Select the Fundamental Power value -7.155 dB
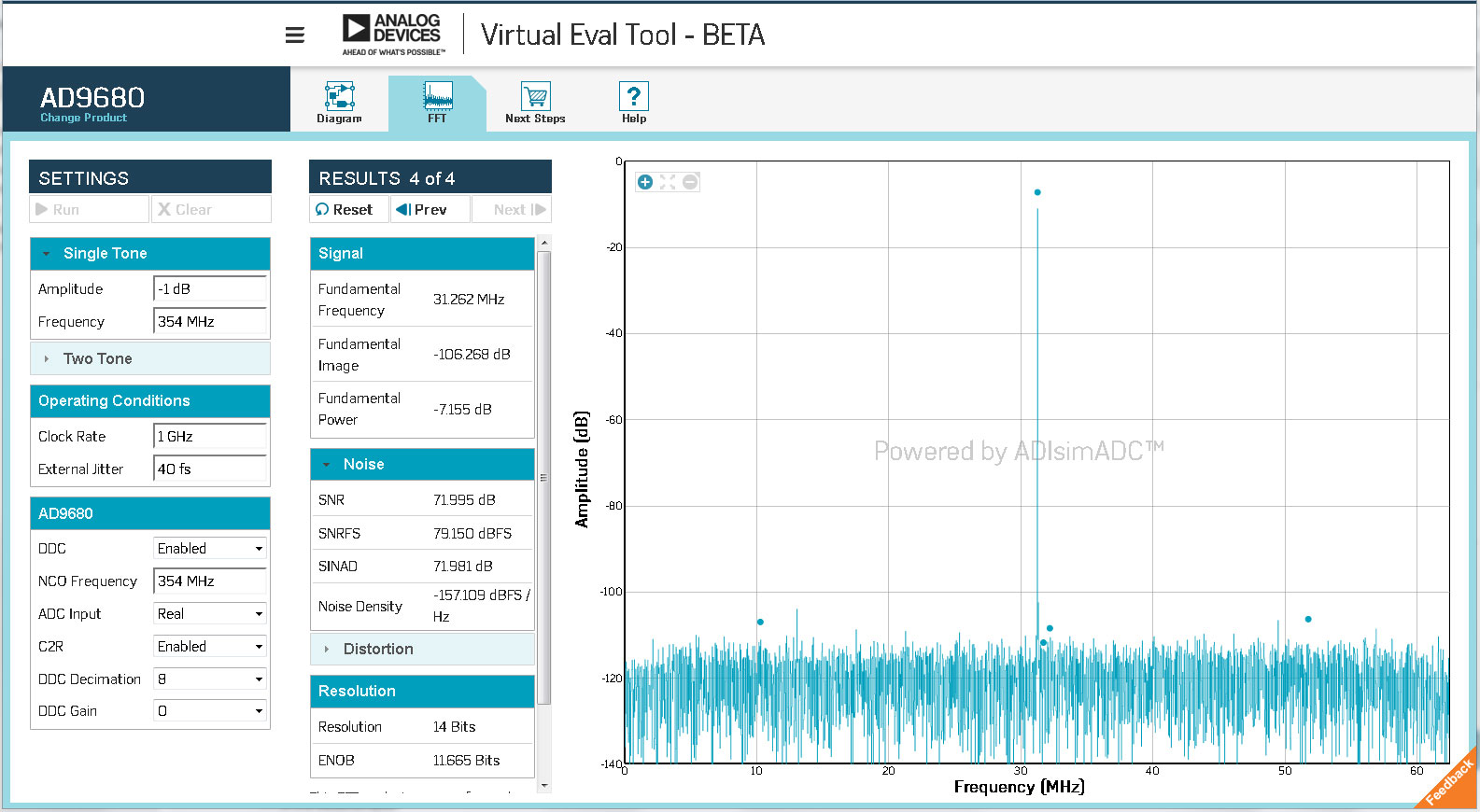This screenshot has height=812, width=1480. 462,410
